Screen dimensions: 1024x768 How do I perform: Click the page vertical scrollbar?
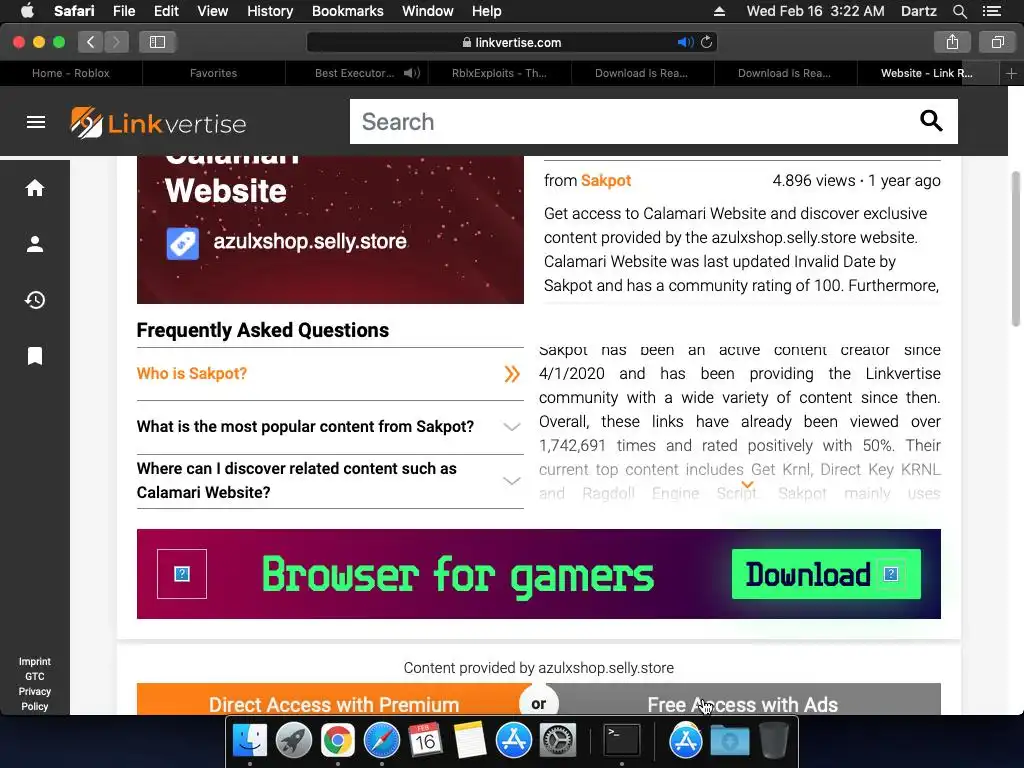click(x=1016, y=248)
